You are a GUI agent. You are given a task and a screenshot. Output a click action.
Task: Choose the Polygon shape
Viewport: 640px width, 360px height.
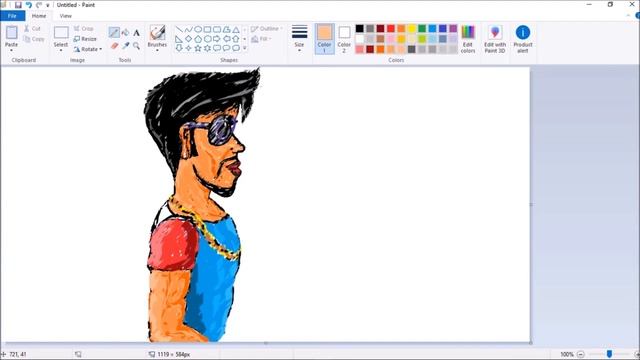tap(226, 29)
